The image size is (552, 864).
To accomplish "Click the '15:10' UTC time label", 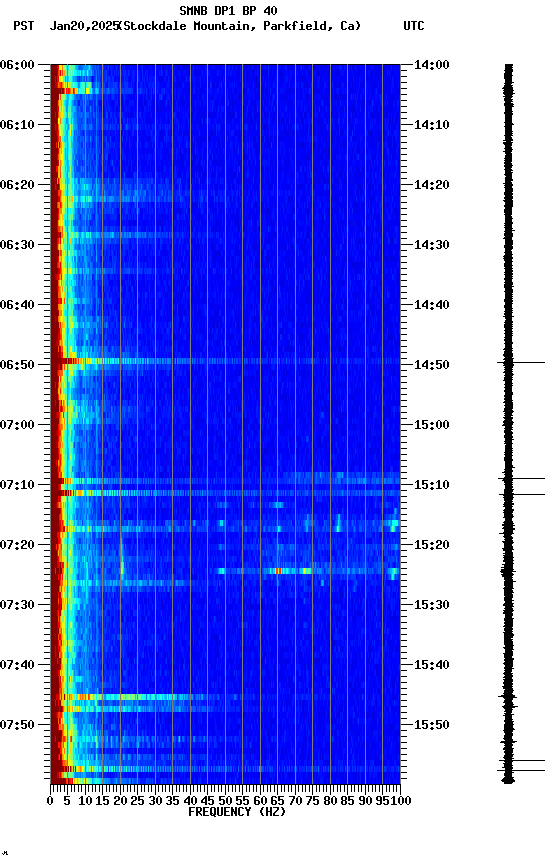I will [x=432, y=485].
